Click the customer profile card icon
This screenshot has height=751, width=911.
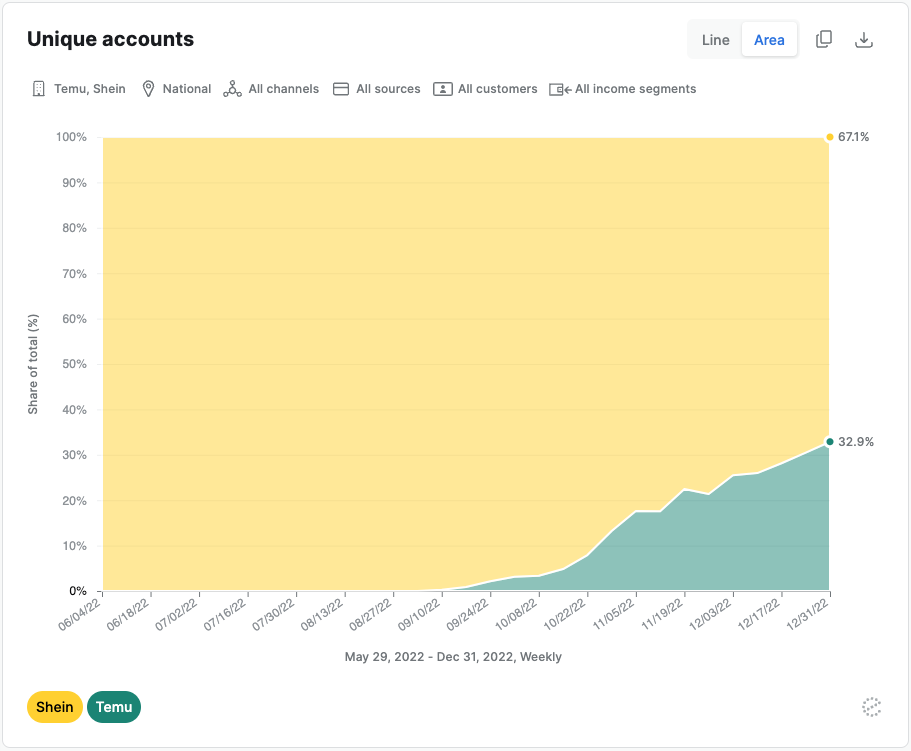click(x=443, y=89)
